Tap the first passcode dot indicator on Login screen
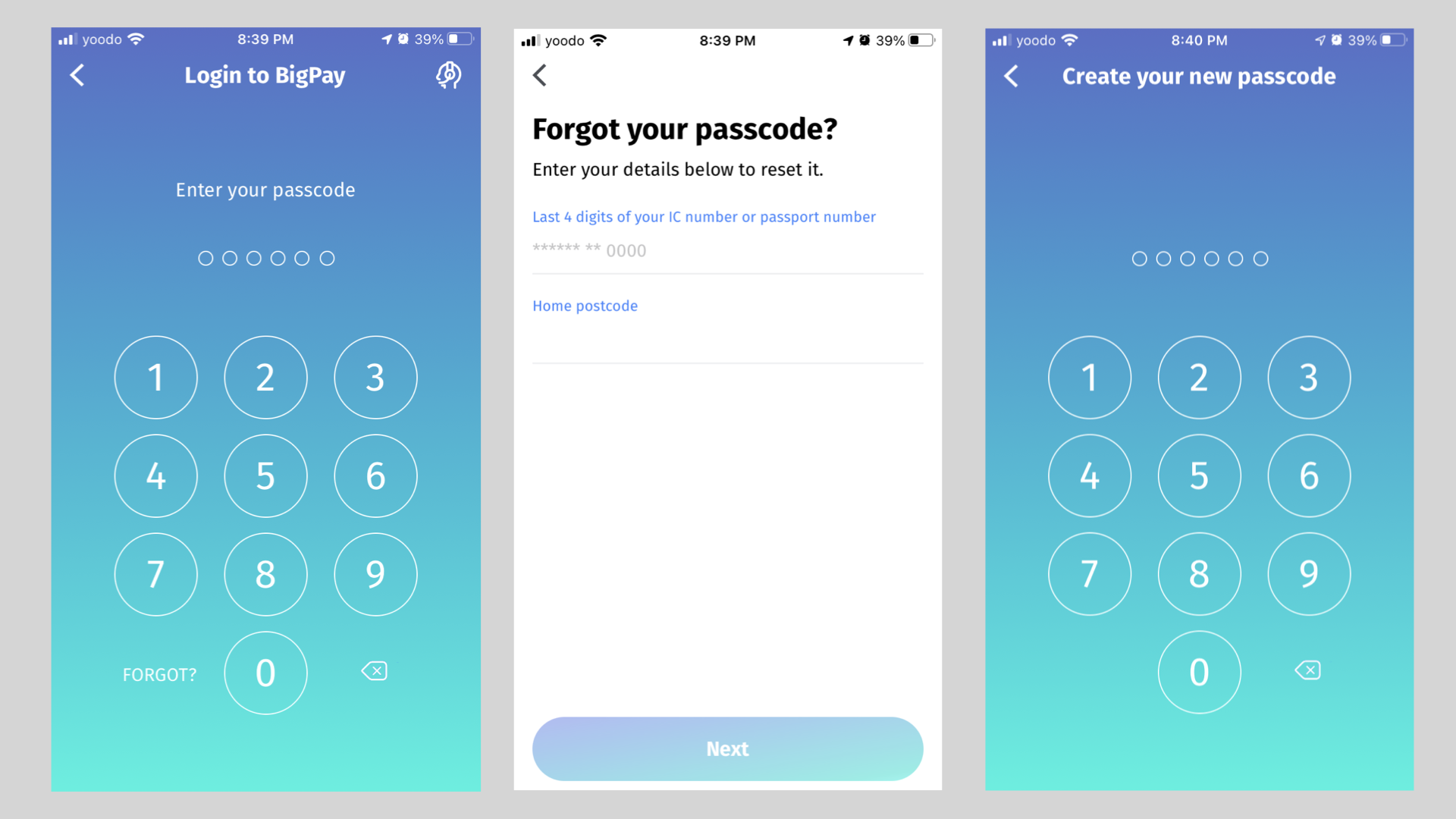Viewport: 1456px width, 819px height. pos(205,258)
